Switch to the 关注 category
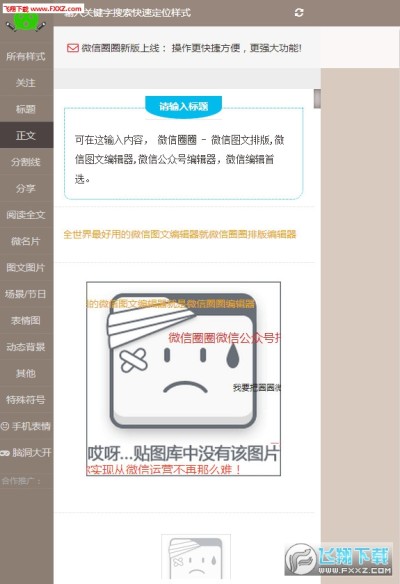 pyautogui.click(x=26, y=82)
